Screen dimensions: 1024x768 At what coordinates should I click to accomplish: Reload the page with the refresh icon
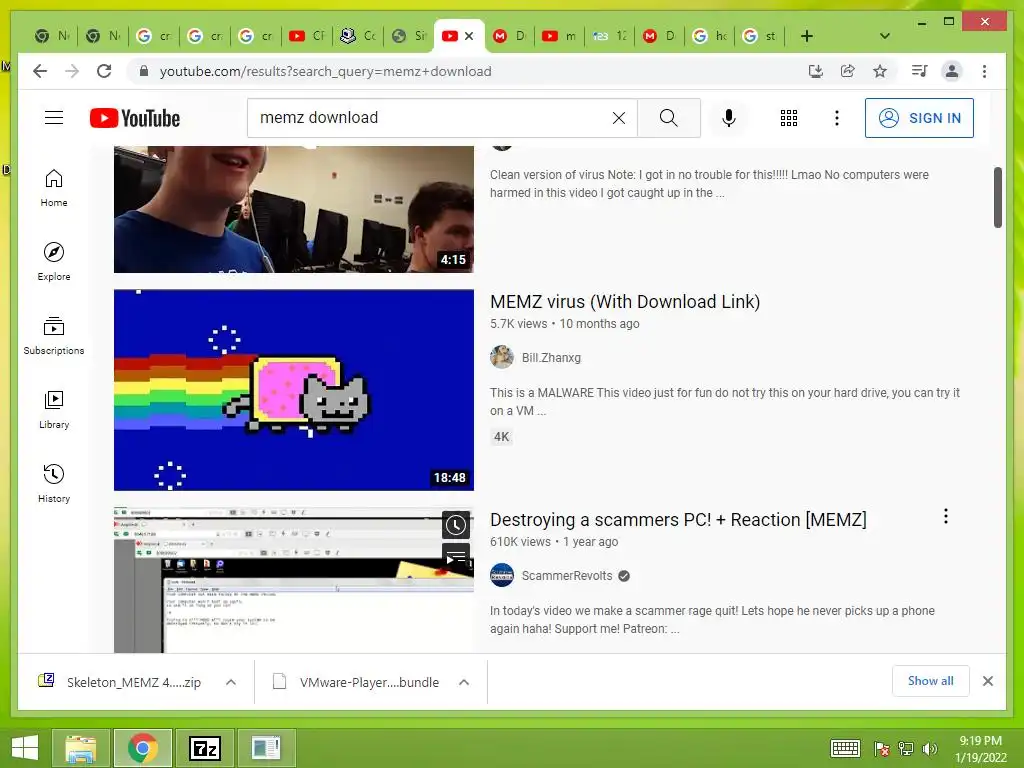[104, 71]
